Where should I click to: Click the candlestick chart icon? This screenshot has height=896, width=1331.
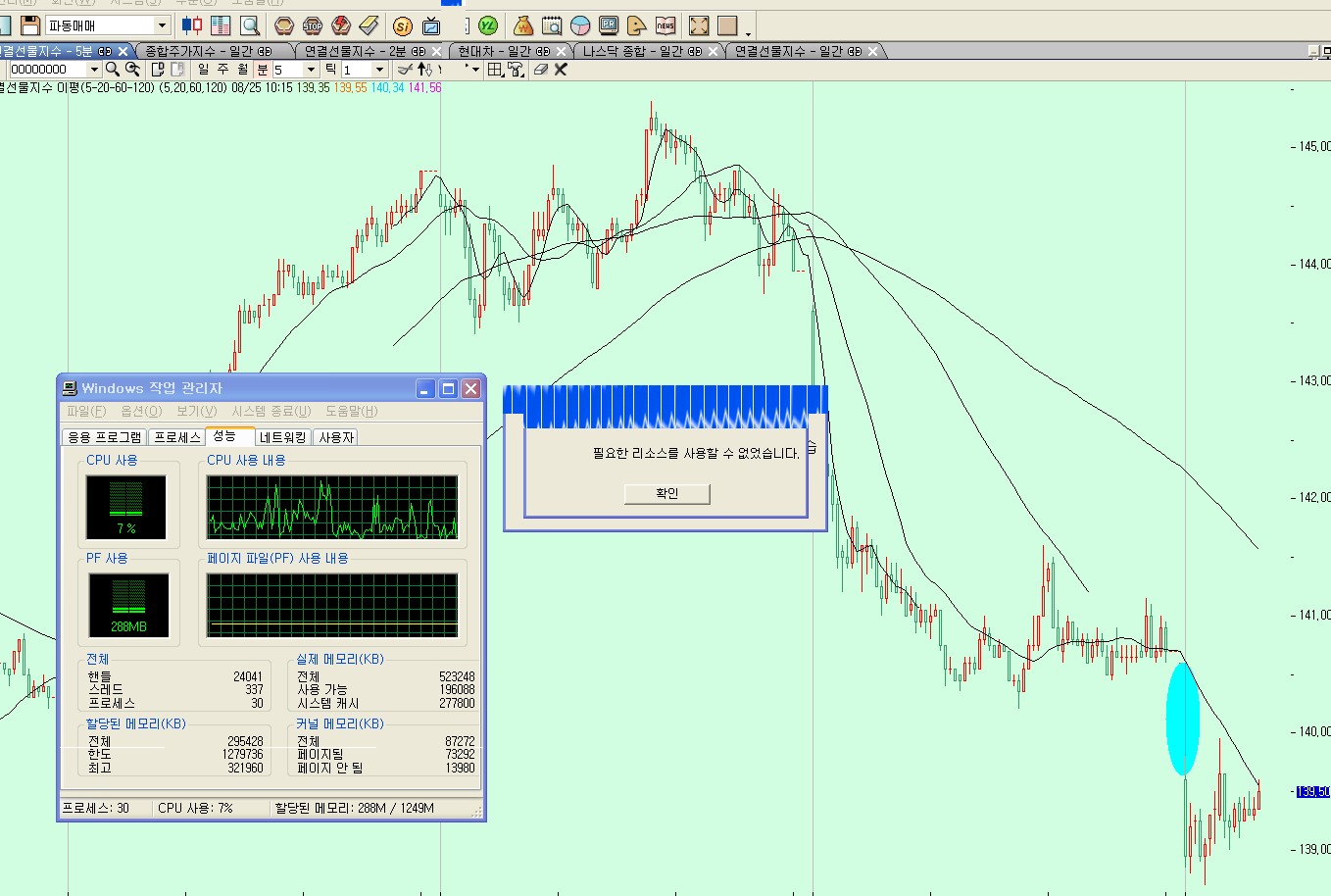point(192,25)
